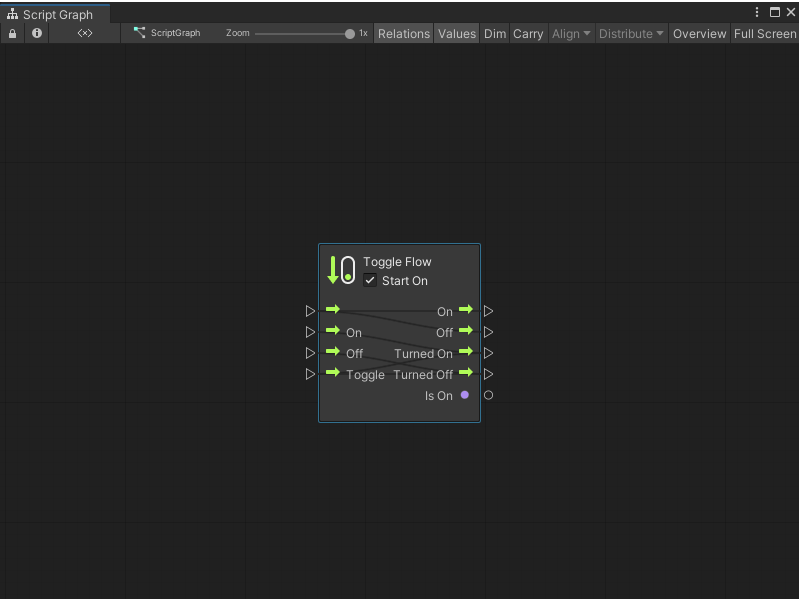Select the ScriptGraph breadcrumb icon
800x600 pixels.
point(139,33)
